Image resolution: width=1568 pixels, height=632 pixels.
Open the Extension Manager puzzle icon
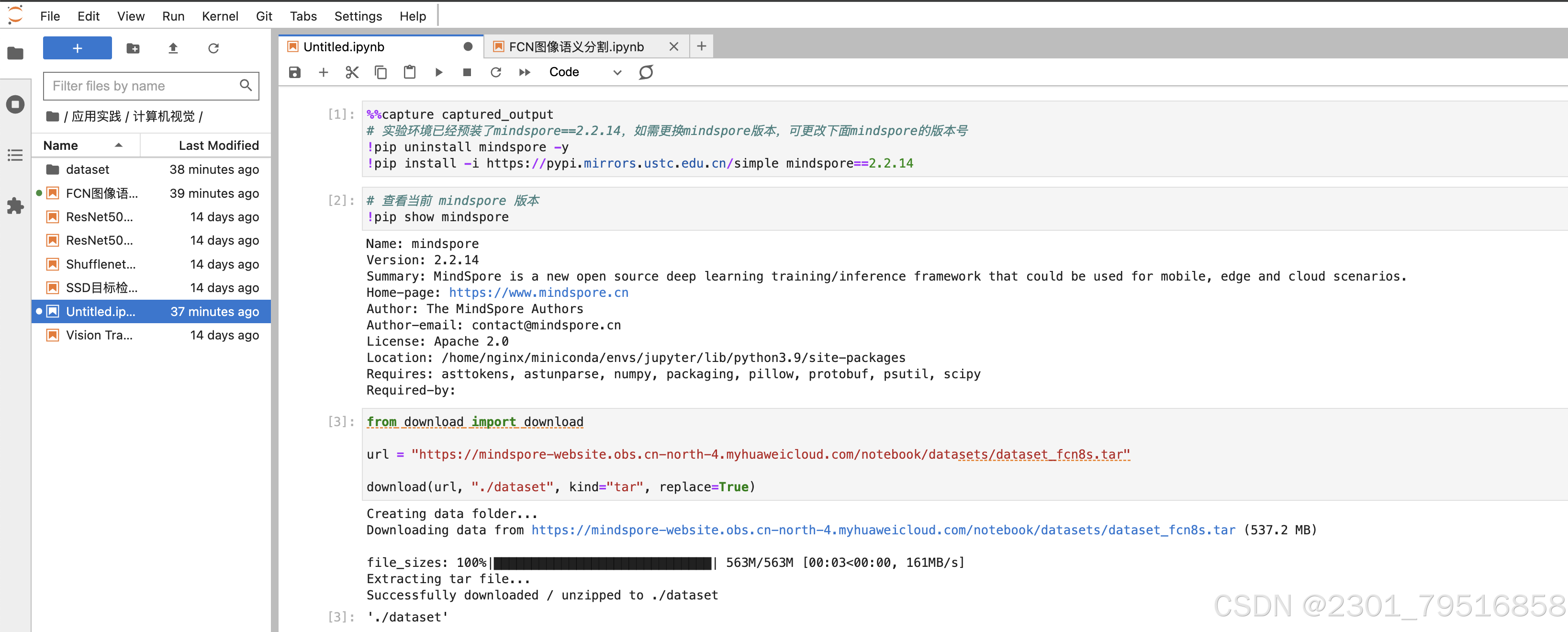pos(15,206)
